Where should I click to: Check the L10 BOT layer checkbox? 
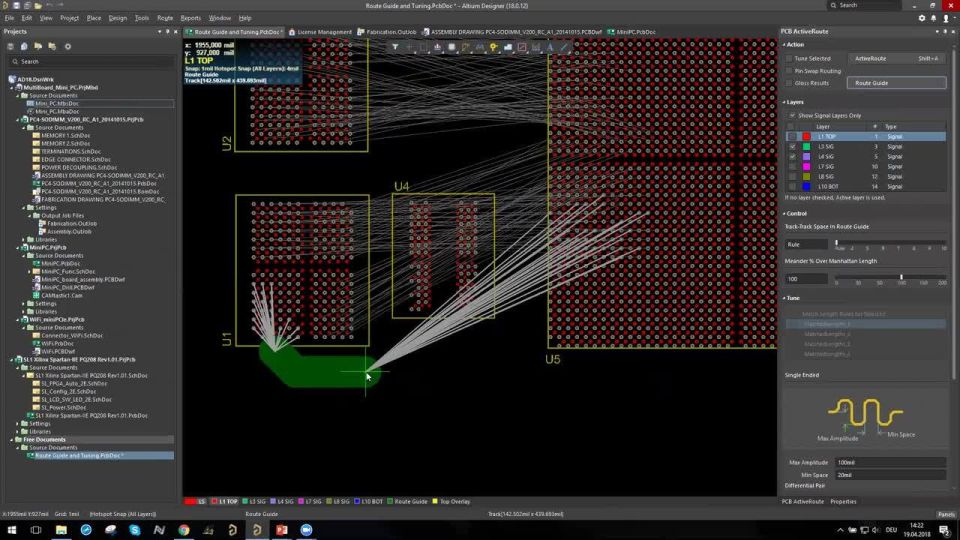pos(792,186)
